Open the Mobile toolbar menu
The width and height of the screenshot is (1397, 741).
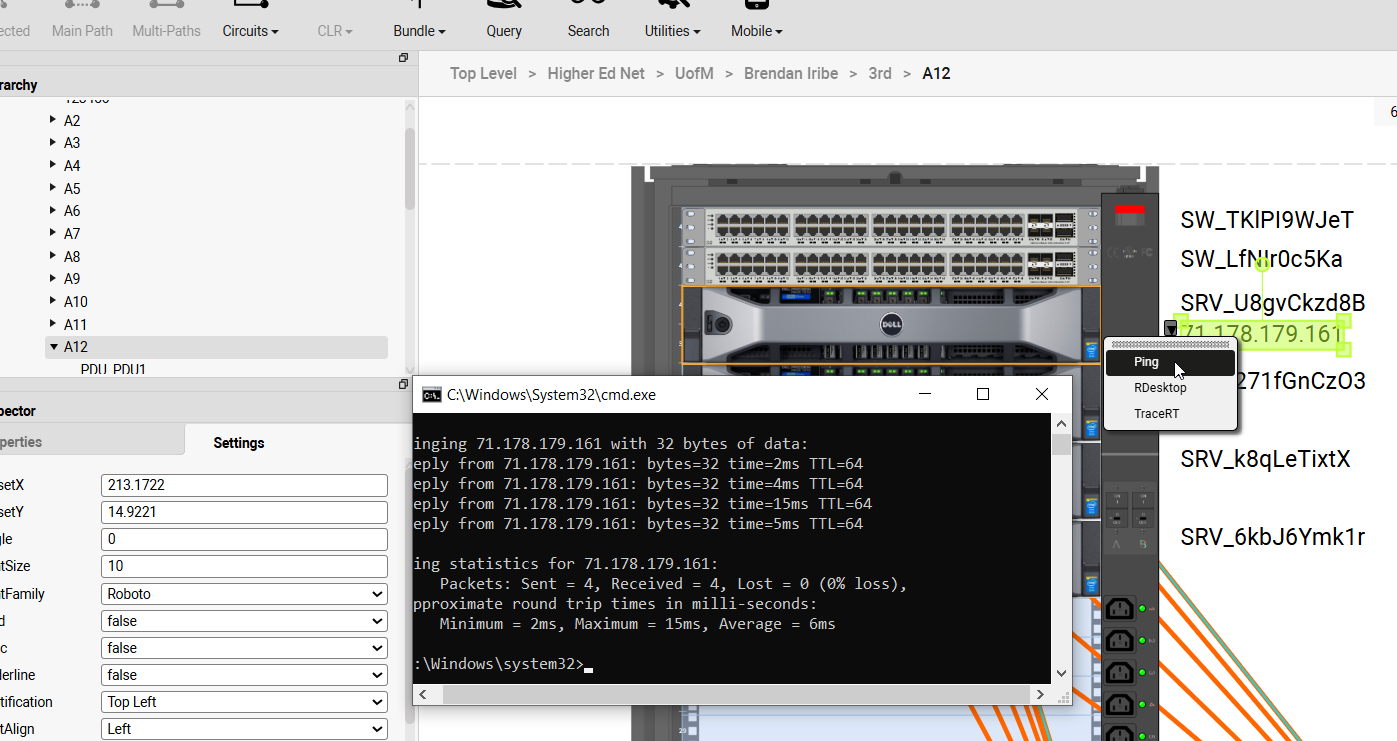[756, 31]
